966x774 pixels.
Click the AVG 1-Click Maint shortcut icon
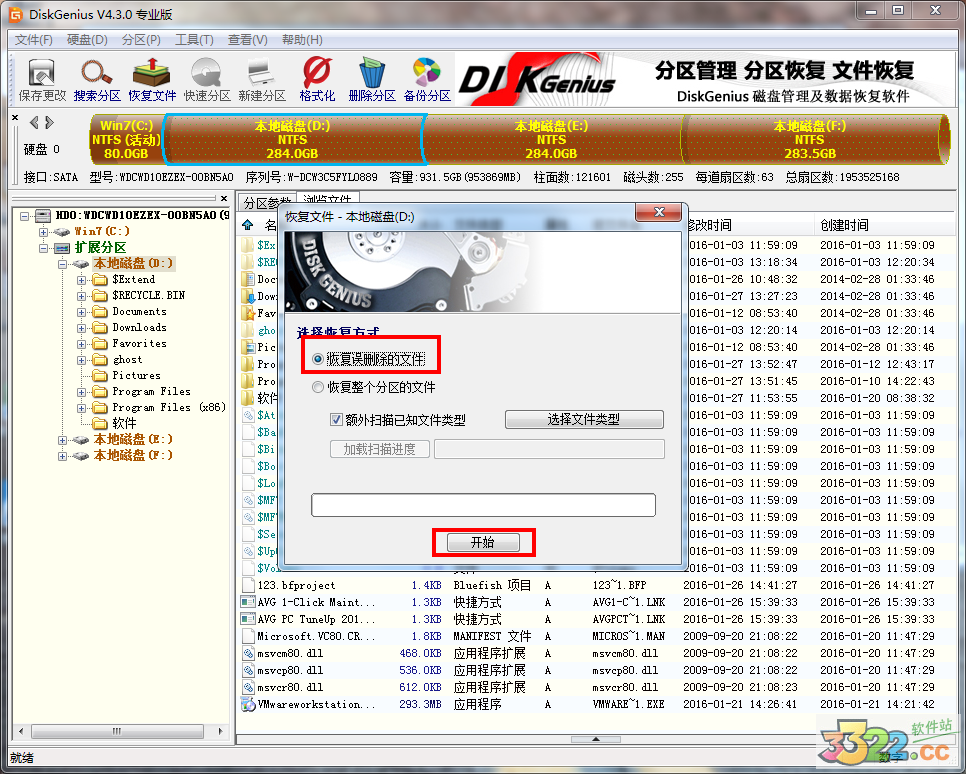(x=248, y=602)
